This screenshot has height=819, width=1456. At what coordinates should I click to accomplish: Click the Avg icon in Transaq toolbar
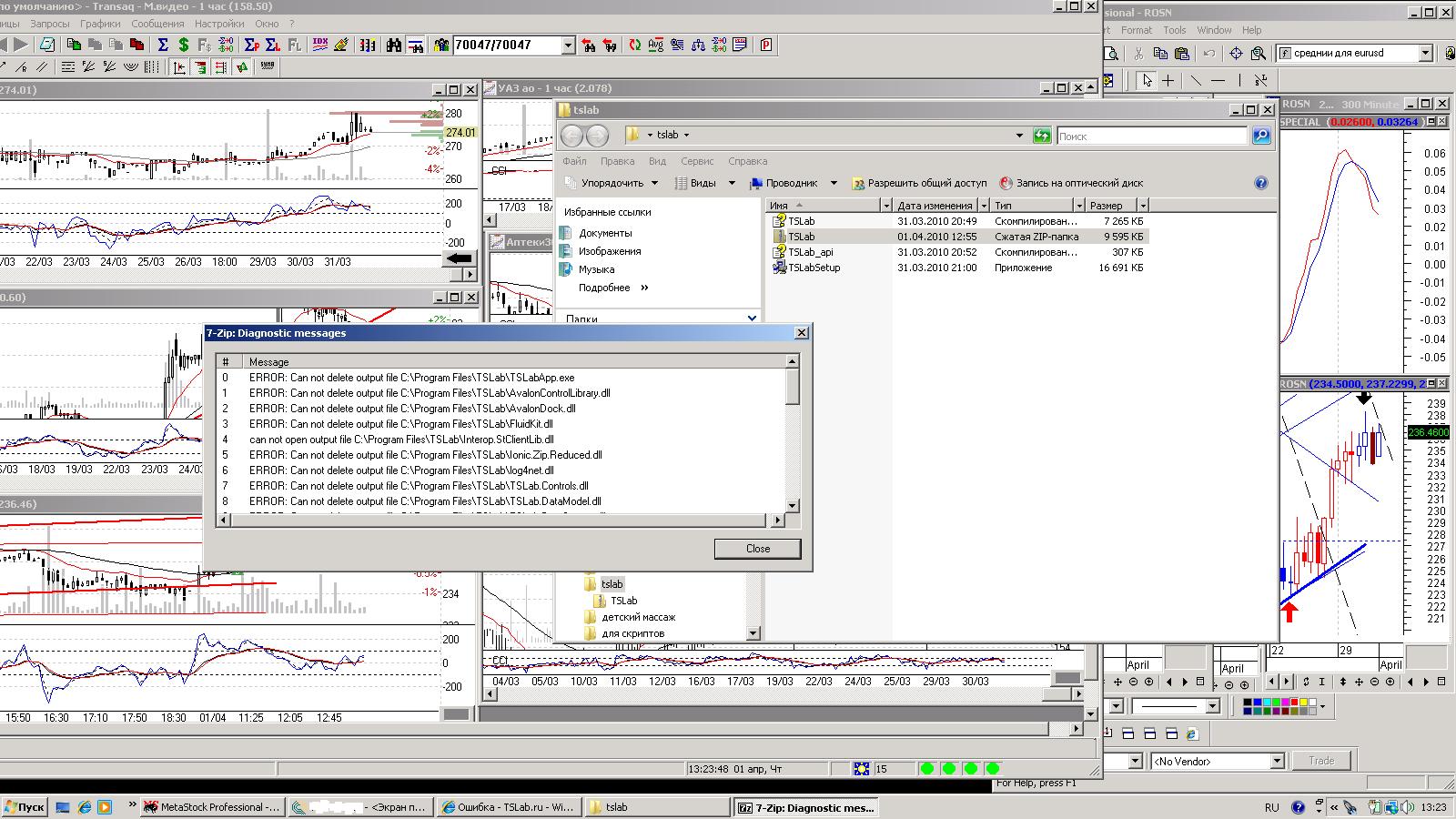(655, 45)
